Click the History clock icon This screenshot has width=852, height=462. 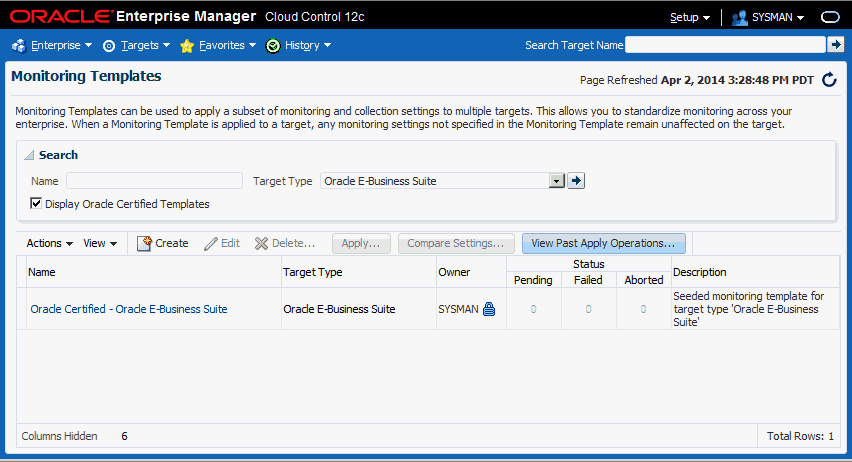[273, 46]
